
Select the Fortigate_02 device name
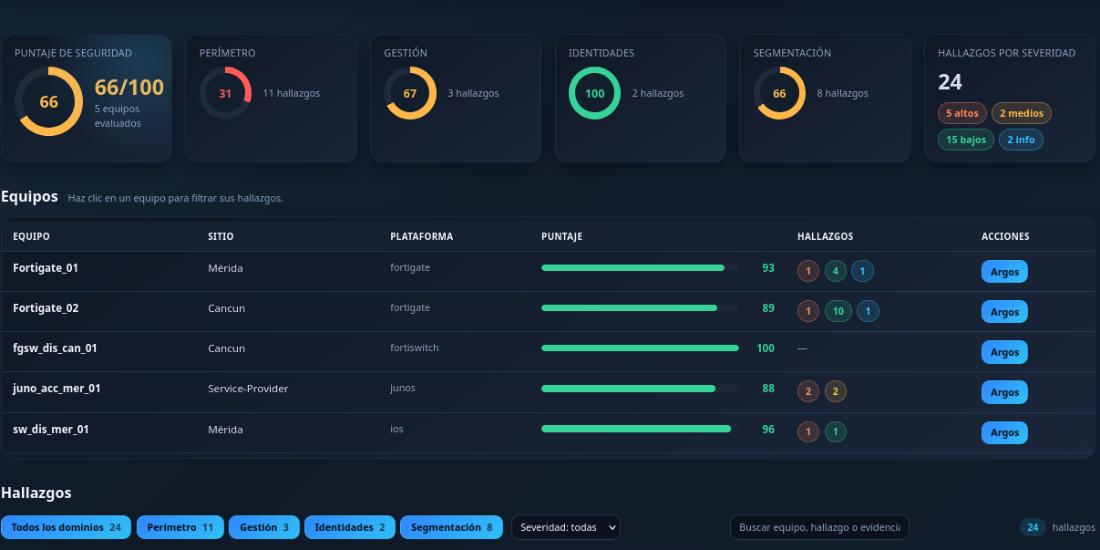click(x=46, y=308)
